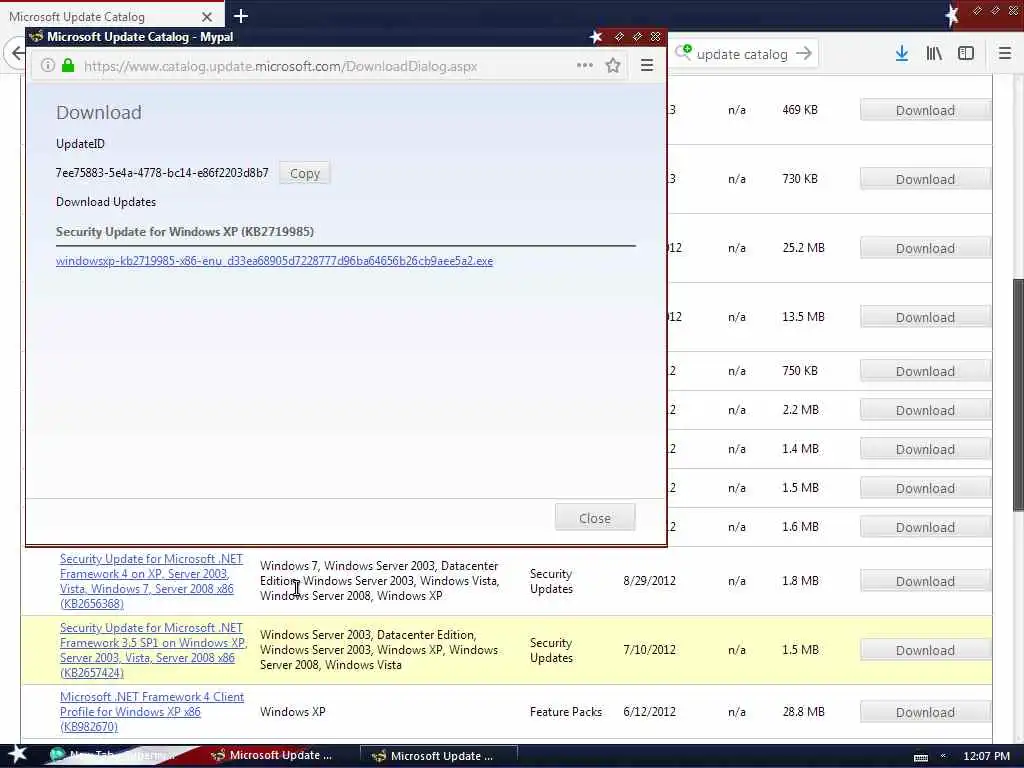Click the green padlock security icon
Viewport: 1024px width, 768px height.
pos(68,65)
